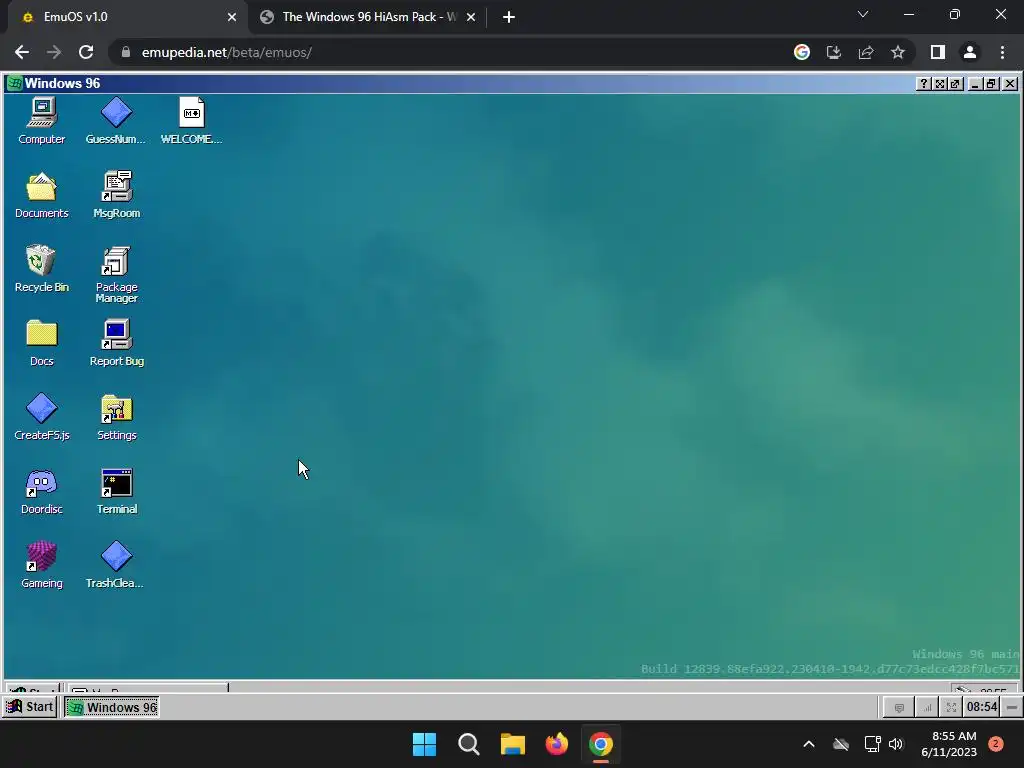The height and width of the screenshot is (768, 1024).
Task: Click the open-in-new-window button in Windows 96 title bar
Action: point(955,84)
